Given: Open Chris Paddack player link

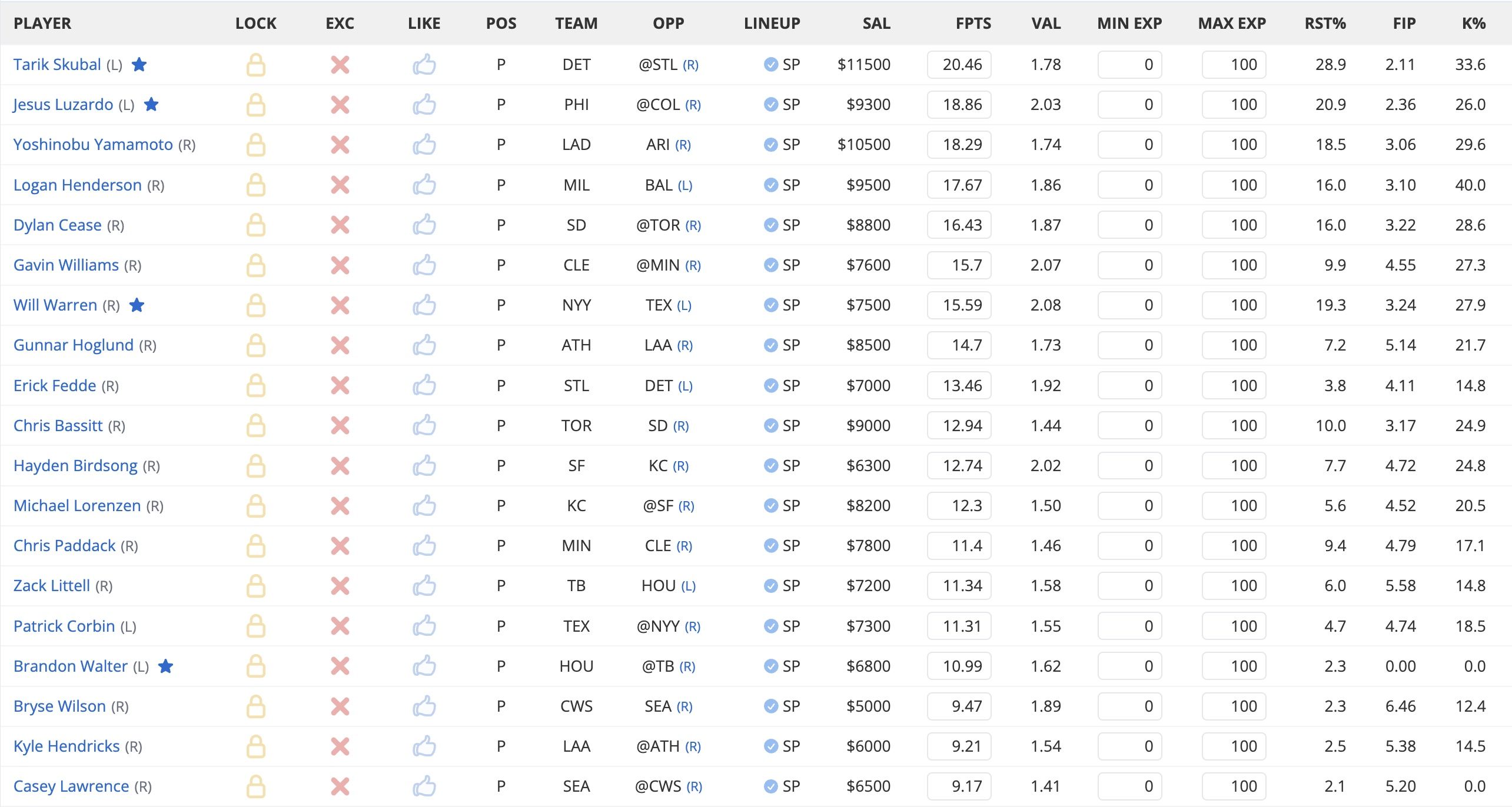Looking at the screenshot, I should tap(65, 546).
